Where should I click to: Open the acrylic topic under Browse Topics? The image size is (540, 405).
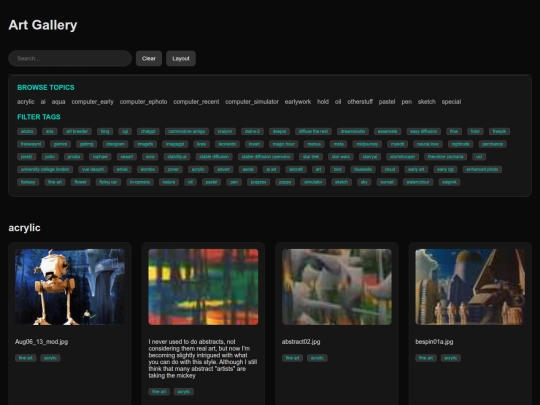coord(26,102)
